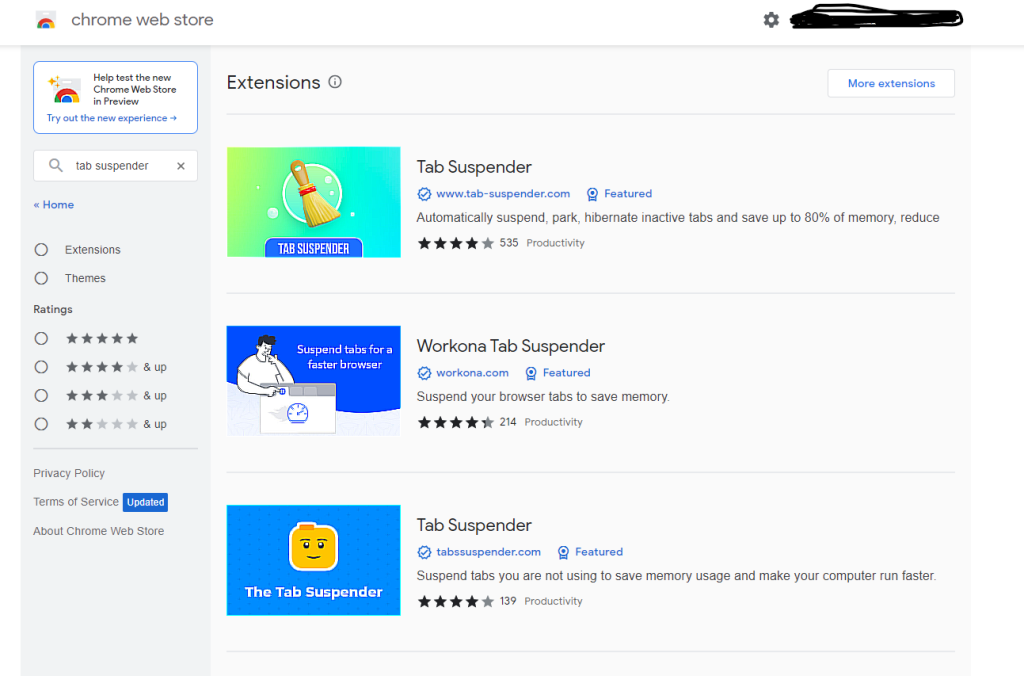Click the preview banner rainbow icon
1024x676 pixels.
[x=65, y=90]
